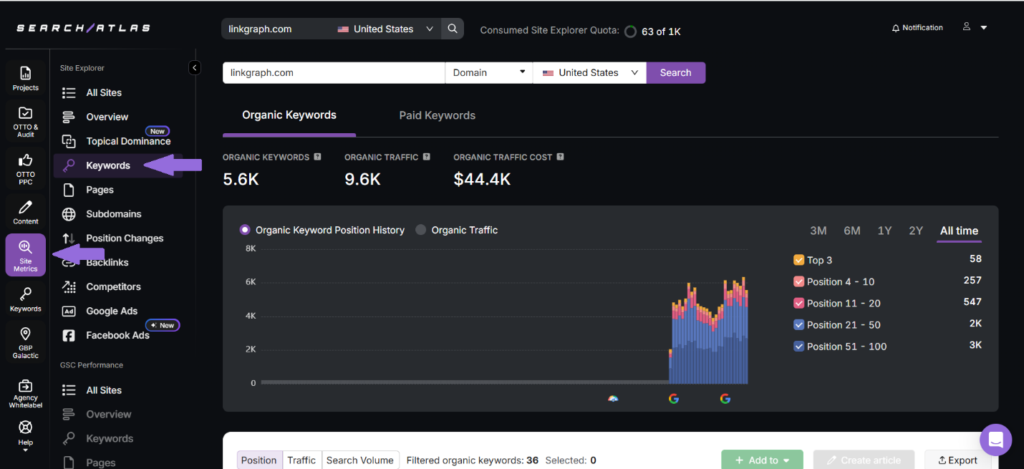Open Site Explorer Overview
The height and width of the screenshot is (469, 1024).
pos(107,117)
